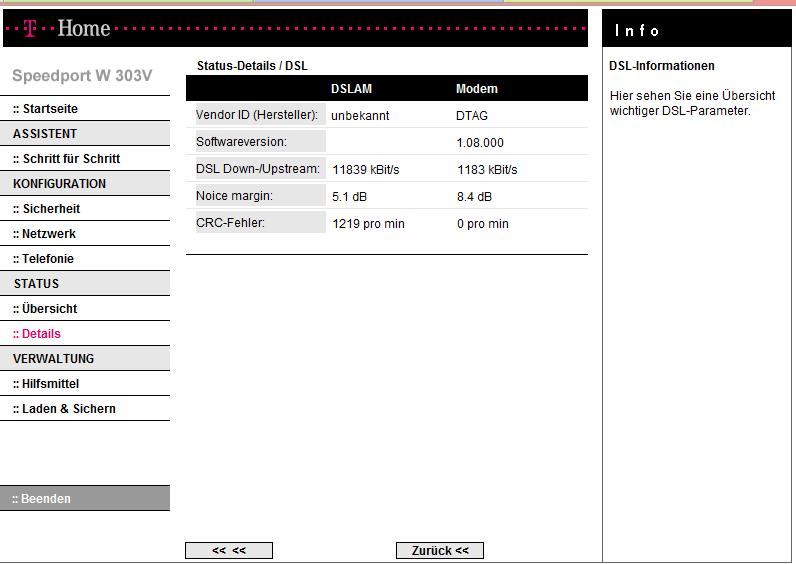Click the Info panel title
This screenshot has height=564, width=796.
pyautogui.click(x=637, y=31)
